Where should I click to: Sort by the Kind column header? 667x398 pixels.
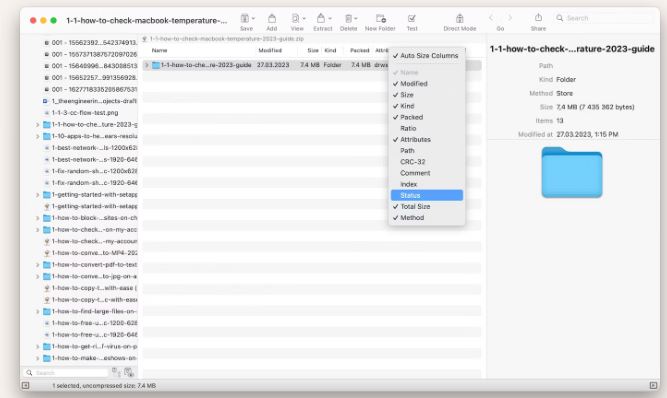(331, 50)
